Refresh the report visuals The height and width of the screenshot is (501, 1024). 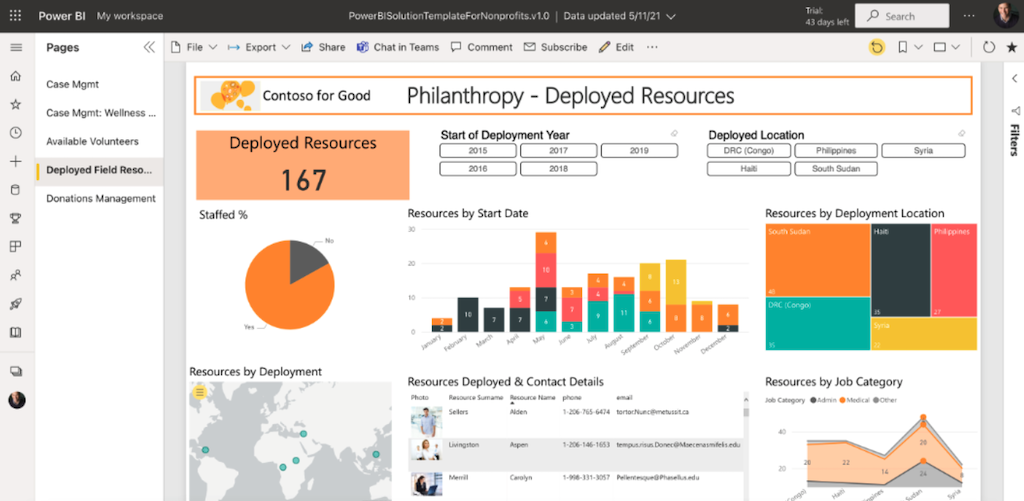[989, 47]
